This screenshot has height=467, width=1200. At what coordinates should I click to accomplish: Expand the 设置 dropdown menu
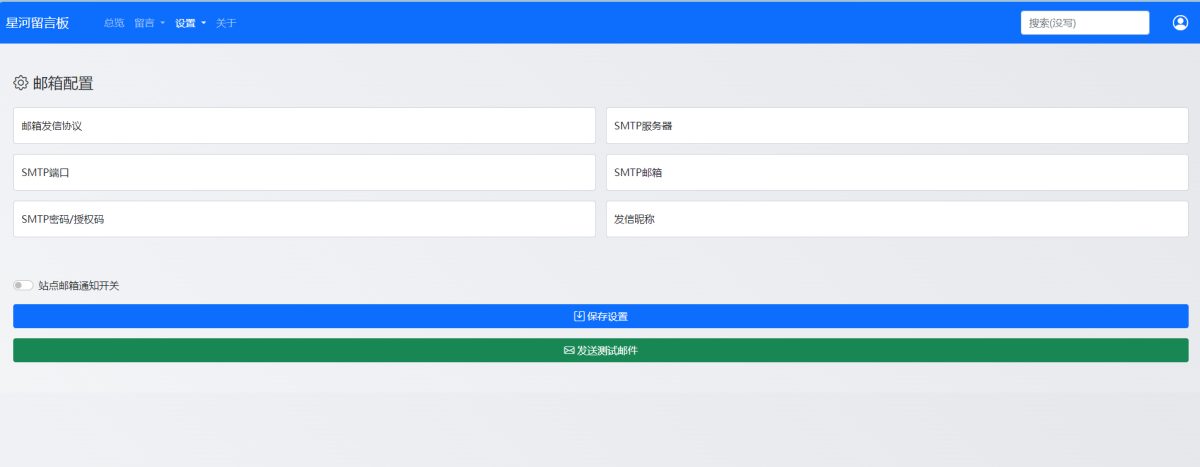(x=190, y=23)
